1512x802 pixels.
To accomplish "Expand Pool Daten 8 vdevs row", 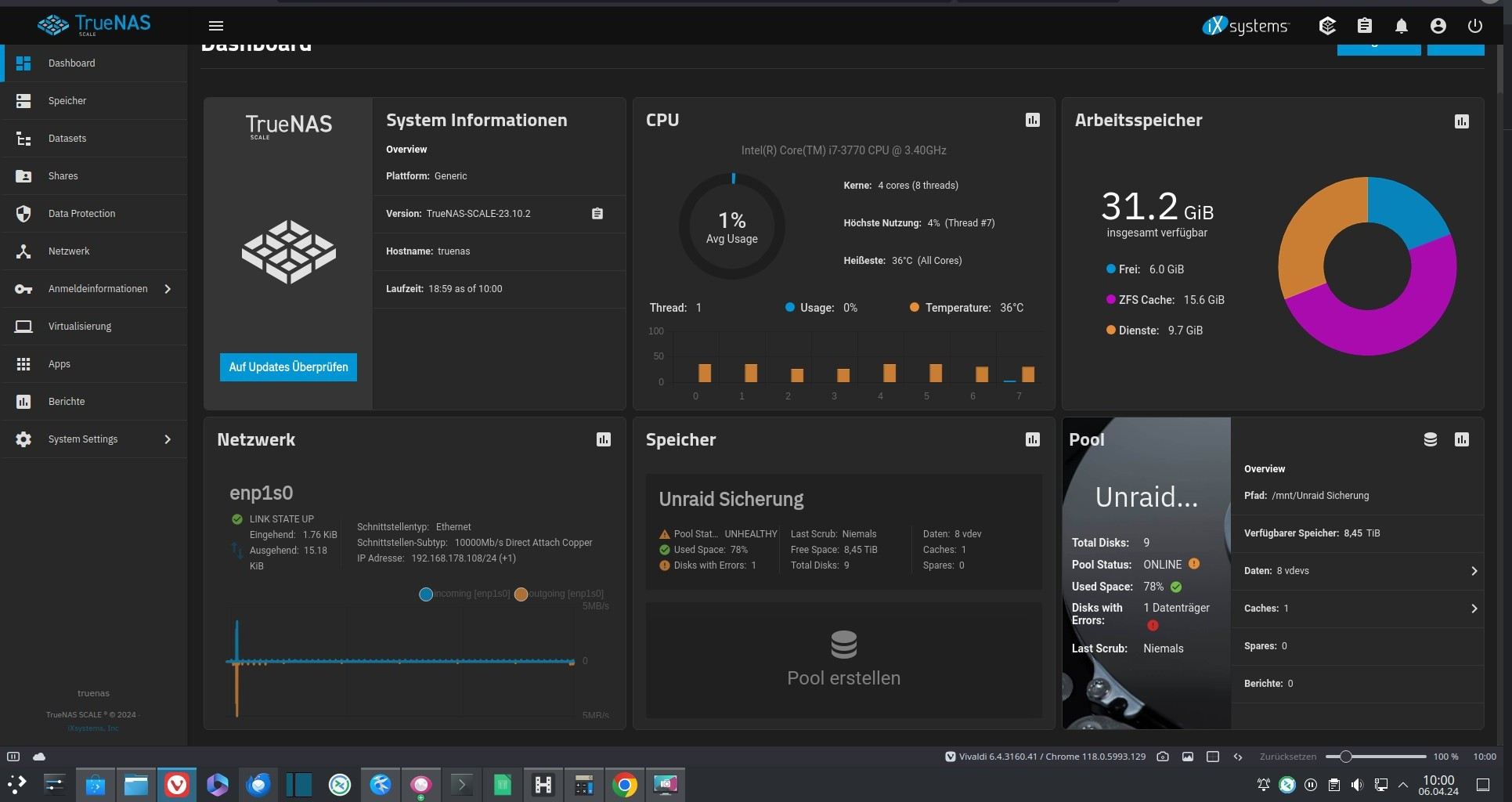I will pos(1358,571).
